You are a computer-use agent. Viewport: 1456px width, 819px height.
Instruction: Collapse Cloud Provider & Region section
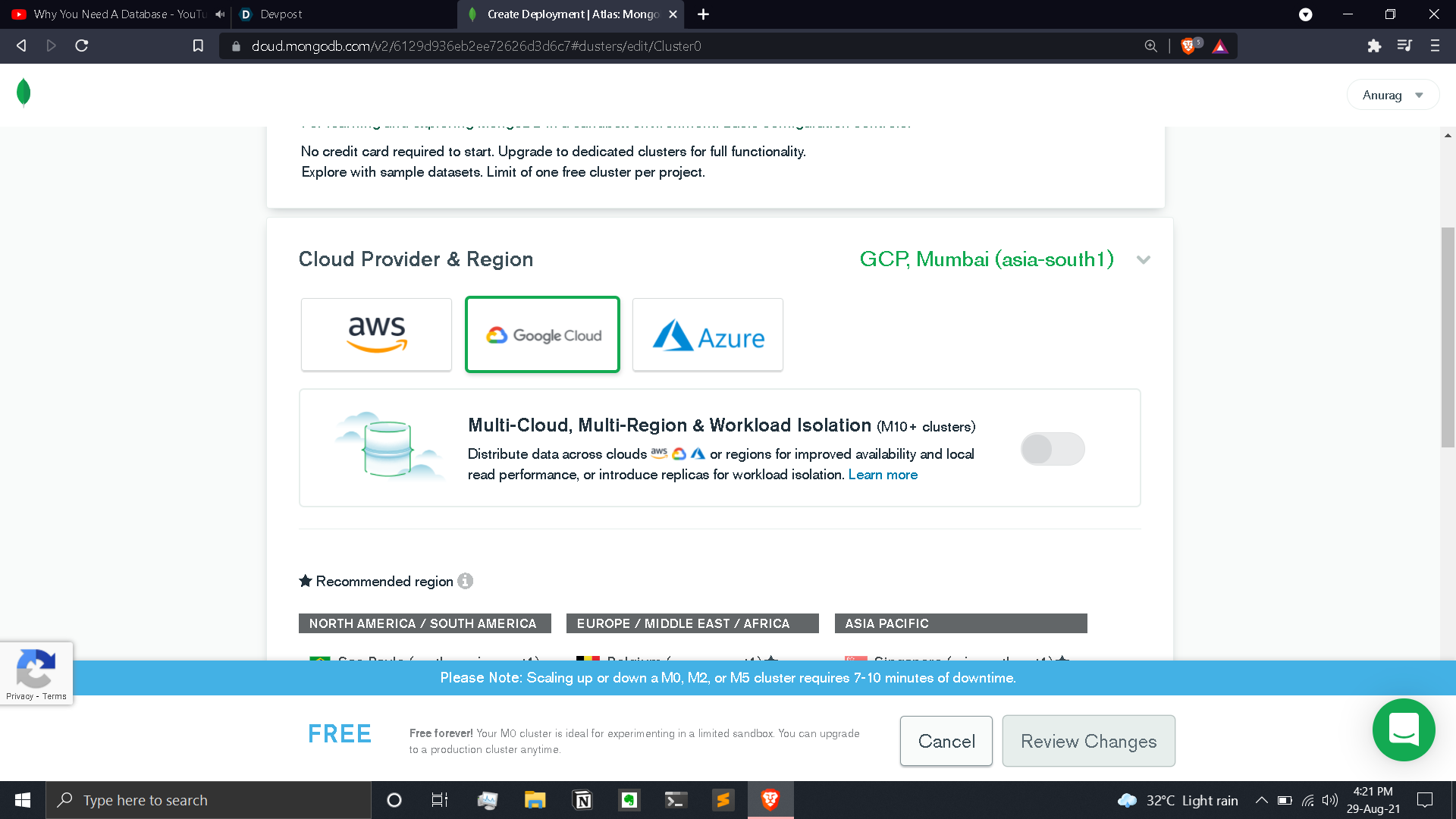coord(1144,260)
